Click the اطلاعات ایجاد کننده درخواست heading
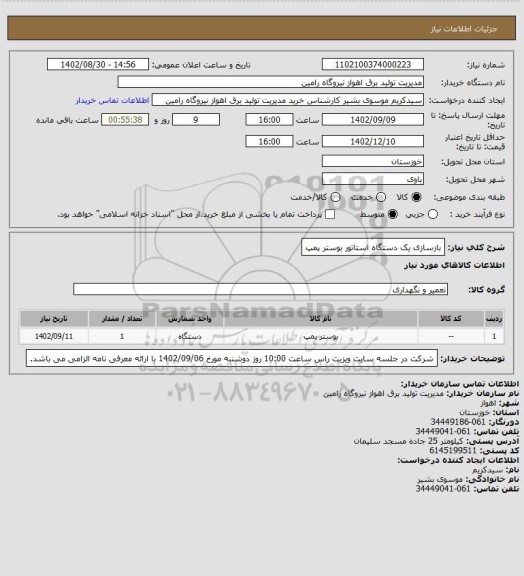This screenshot has height=576, width=524. [x=458, y=460]
